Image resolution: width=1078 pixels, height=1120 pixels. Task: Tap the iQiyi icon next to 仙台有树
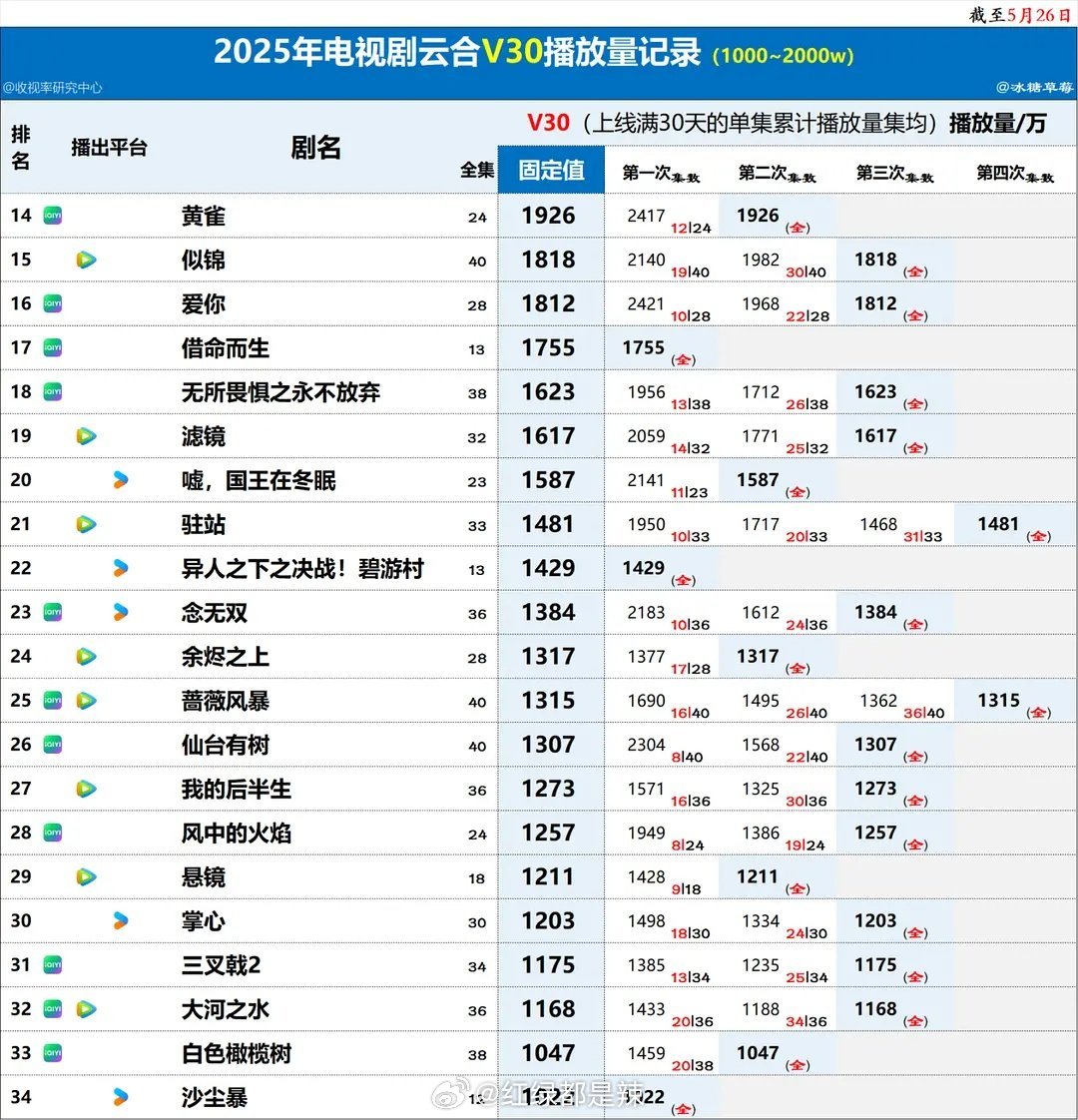52,745
